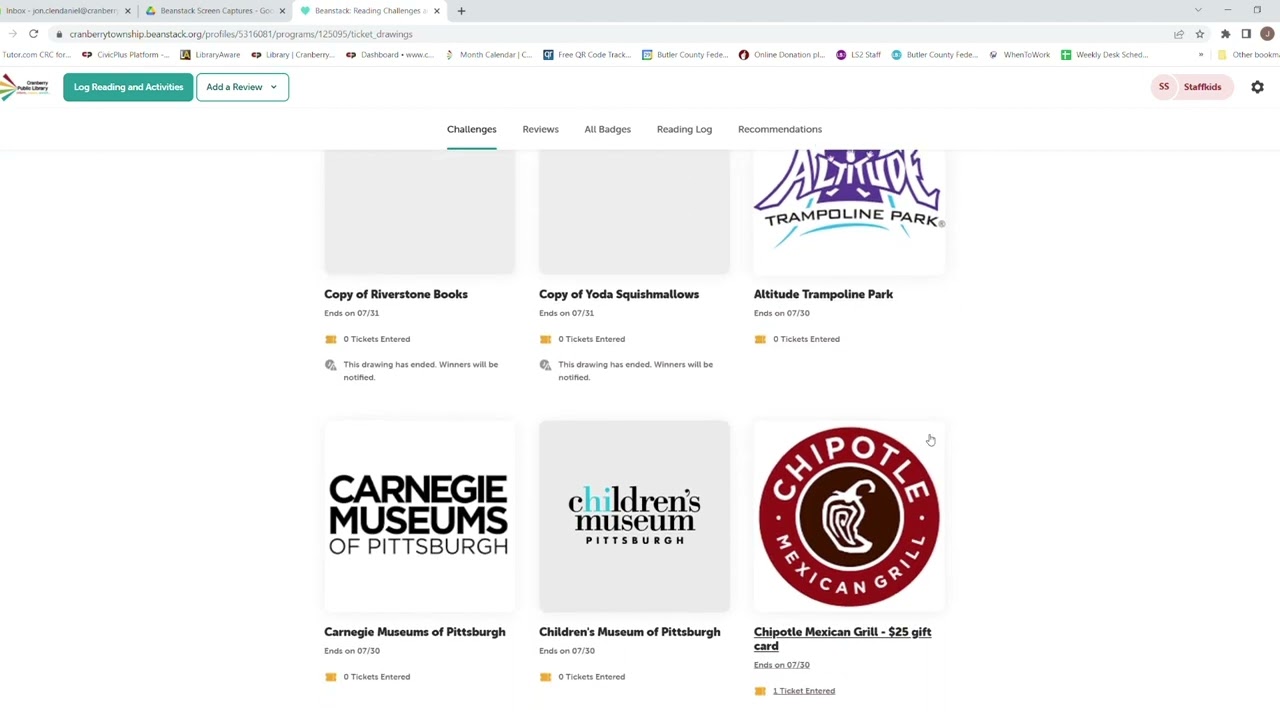The height and width of the screenshot is (720, 1280).
Task: Click the Altitude Trampoline Park logo image
Action: (x=849, y=211)
